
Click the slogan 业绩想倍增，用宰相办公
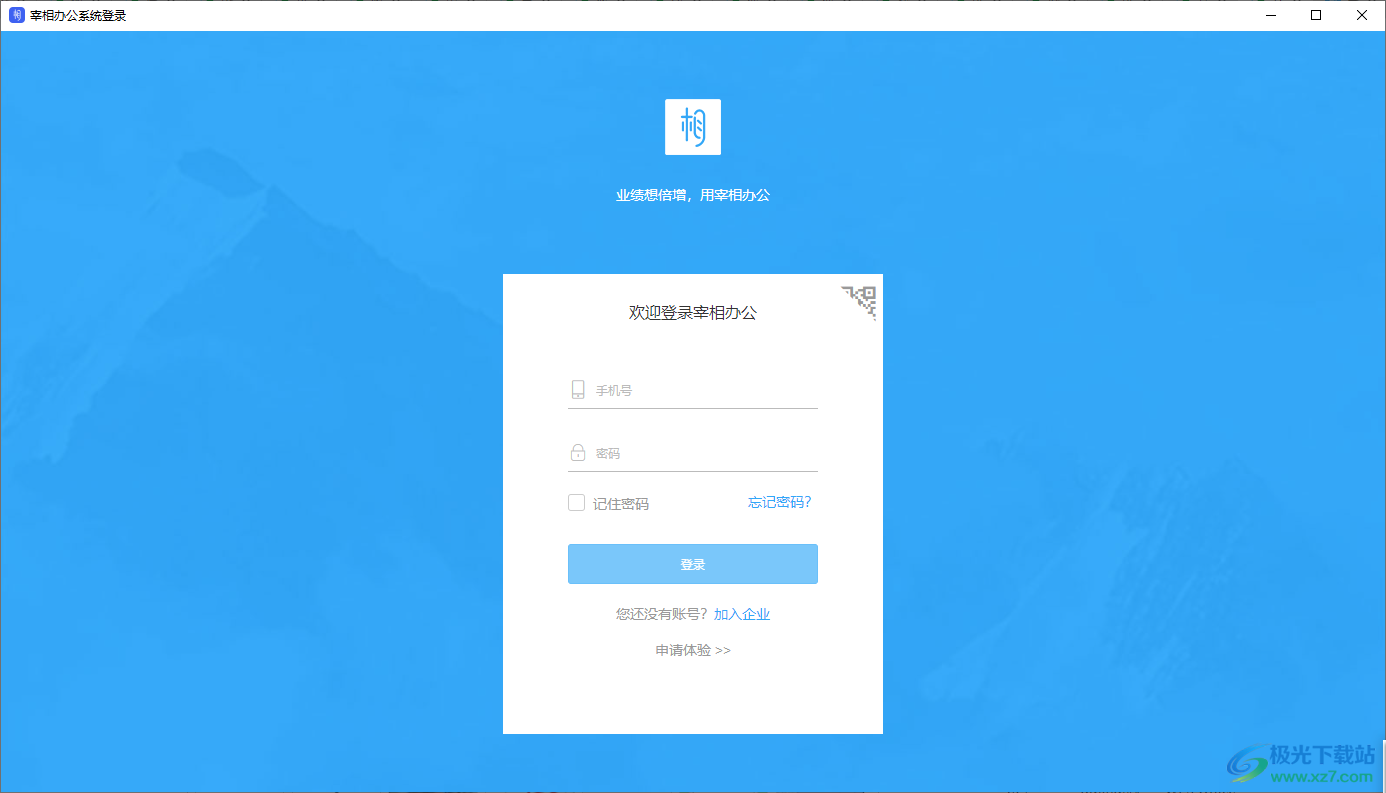pos(693,195)
